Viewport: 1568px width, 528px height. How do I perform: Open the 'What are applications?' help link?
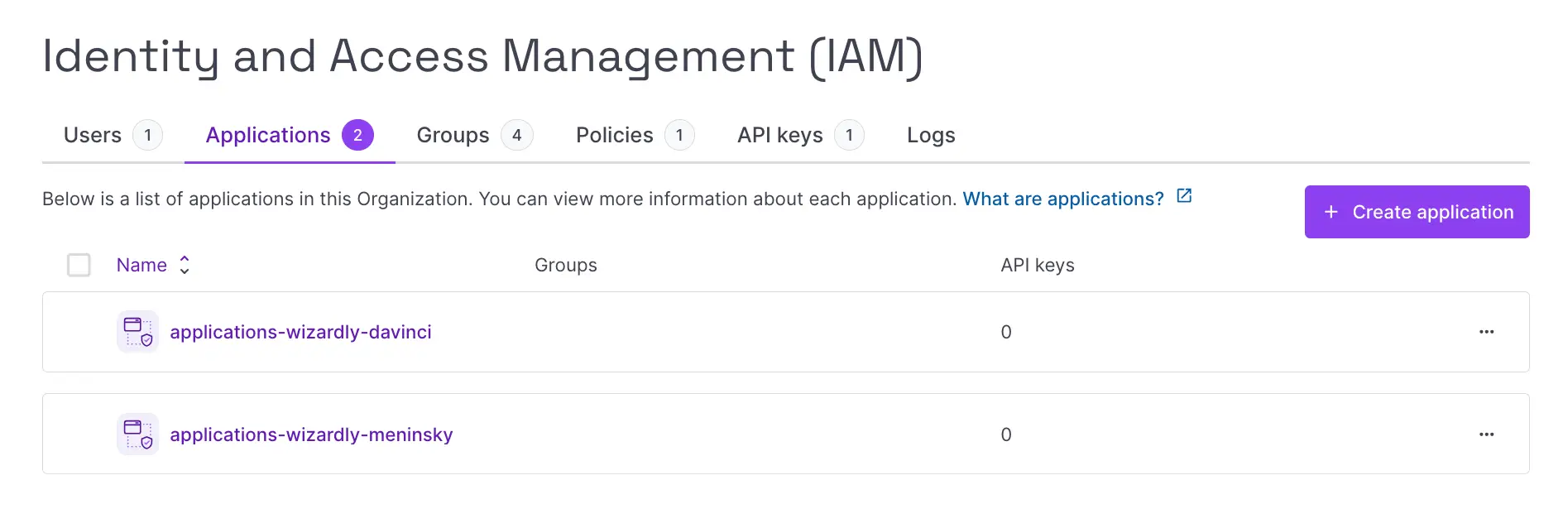[1062, 199]
